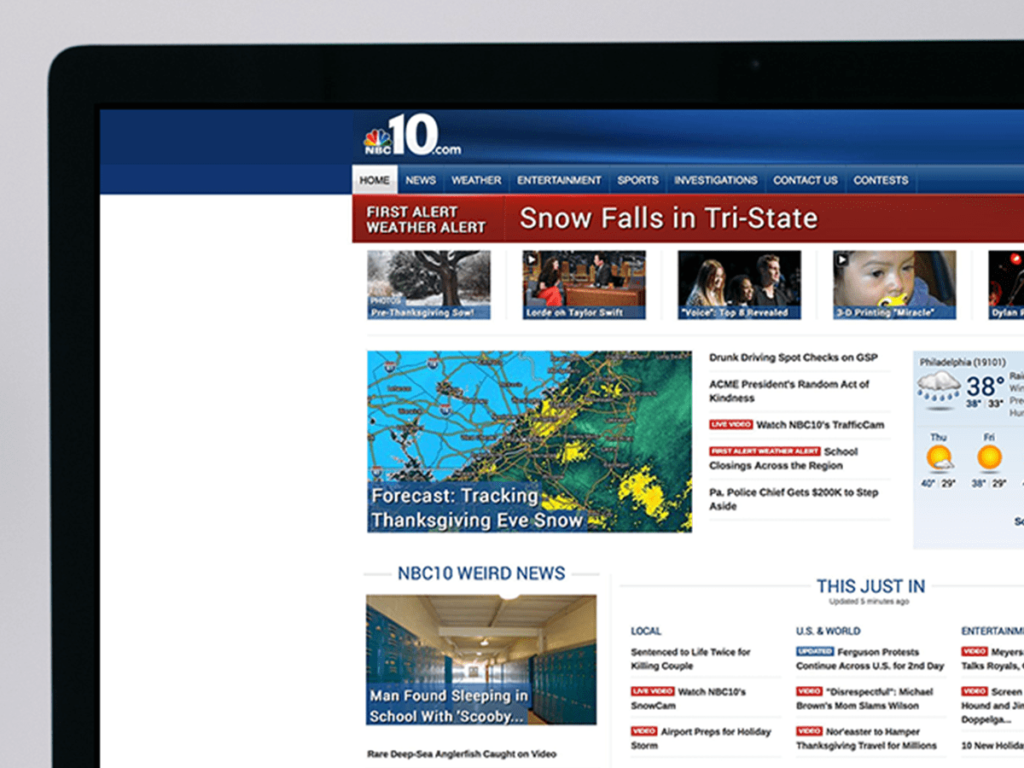The width and height of the screenshot is (1024, 768).
Task: Select ENTERTAINMENT in the navigation bar
Action: tap(559, 180)
